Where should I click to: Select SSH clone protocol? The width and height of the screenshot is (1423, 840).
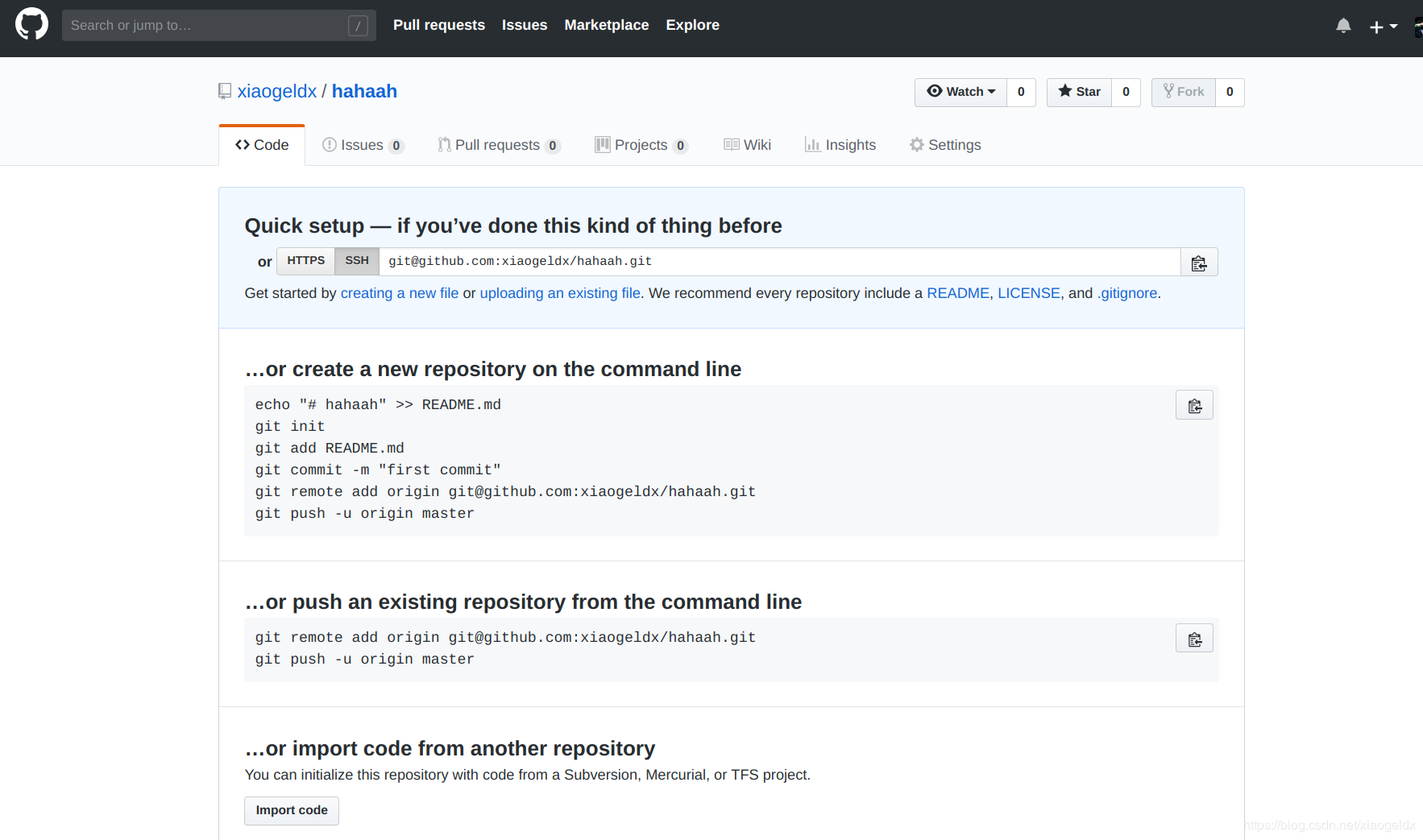pyautogui.click(x=357, y=261)
